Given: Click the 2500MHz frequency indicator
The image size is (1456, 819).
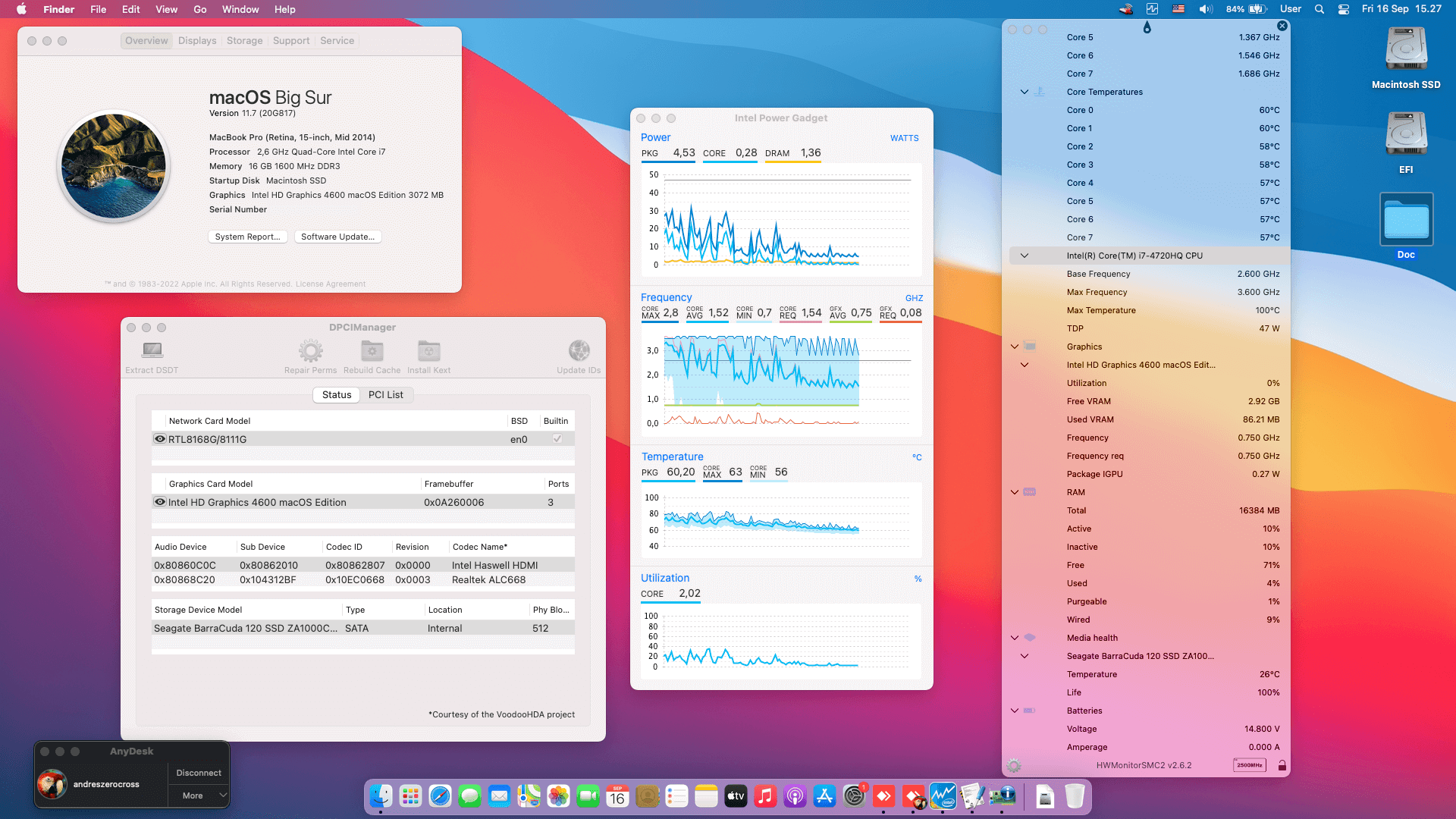Looking at the screenshot, I should [1249, 765].
